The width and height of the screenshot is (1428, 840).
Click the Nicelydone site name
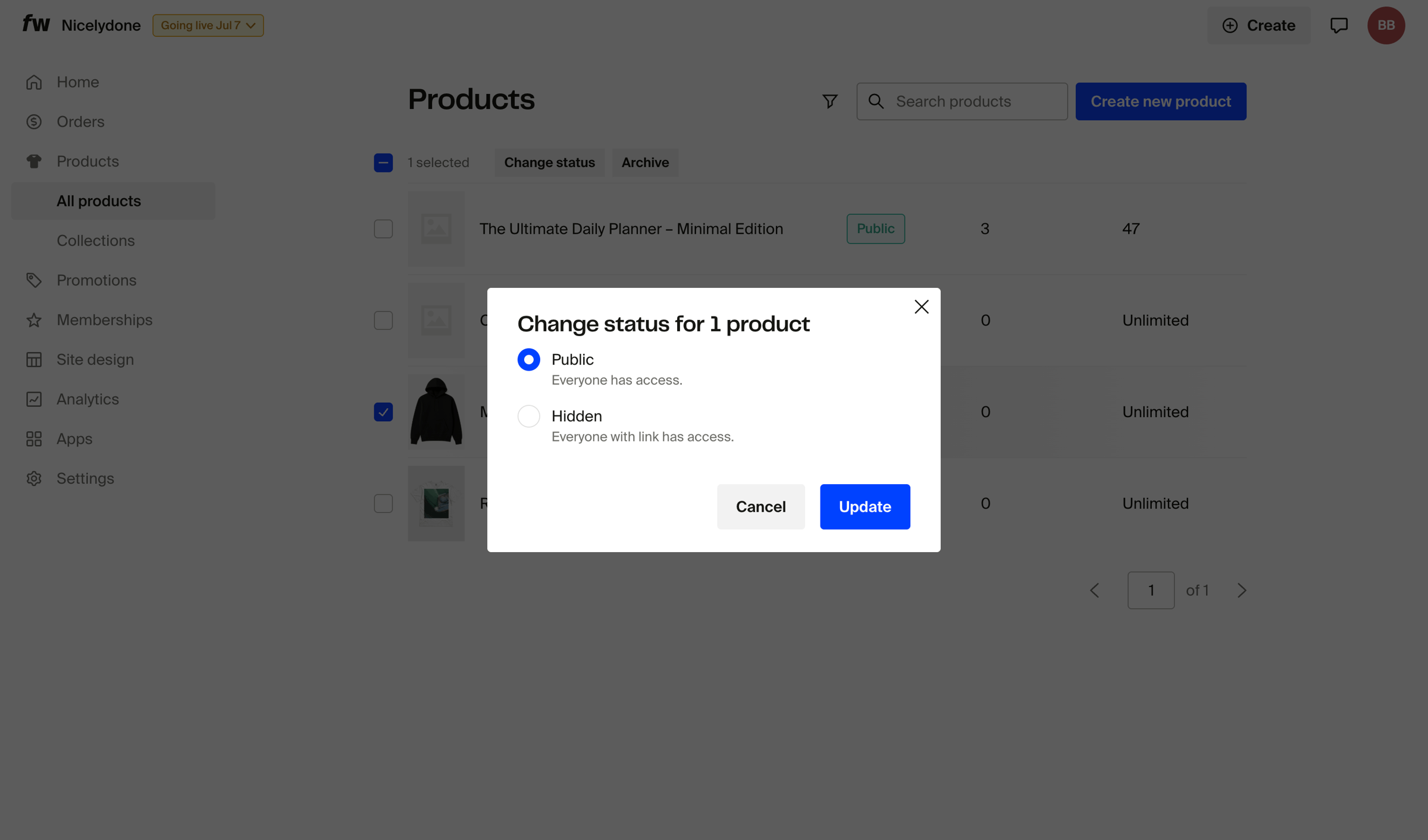(x=101, y=26)
